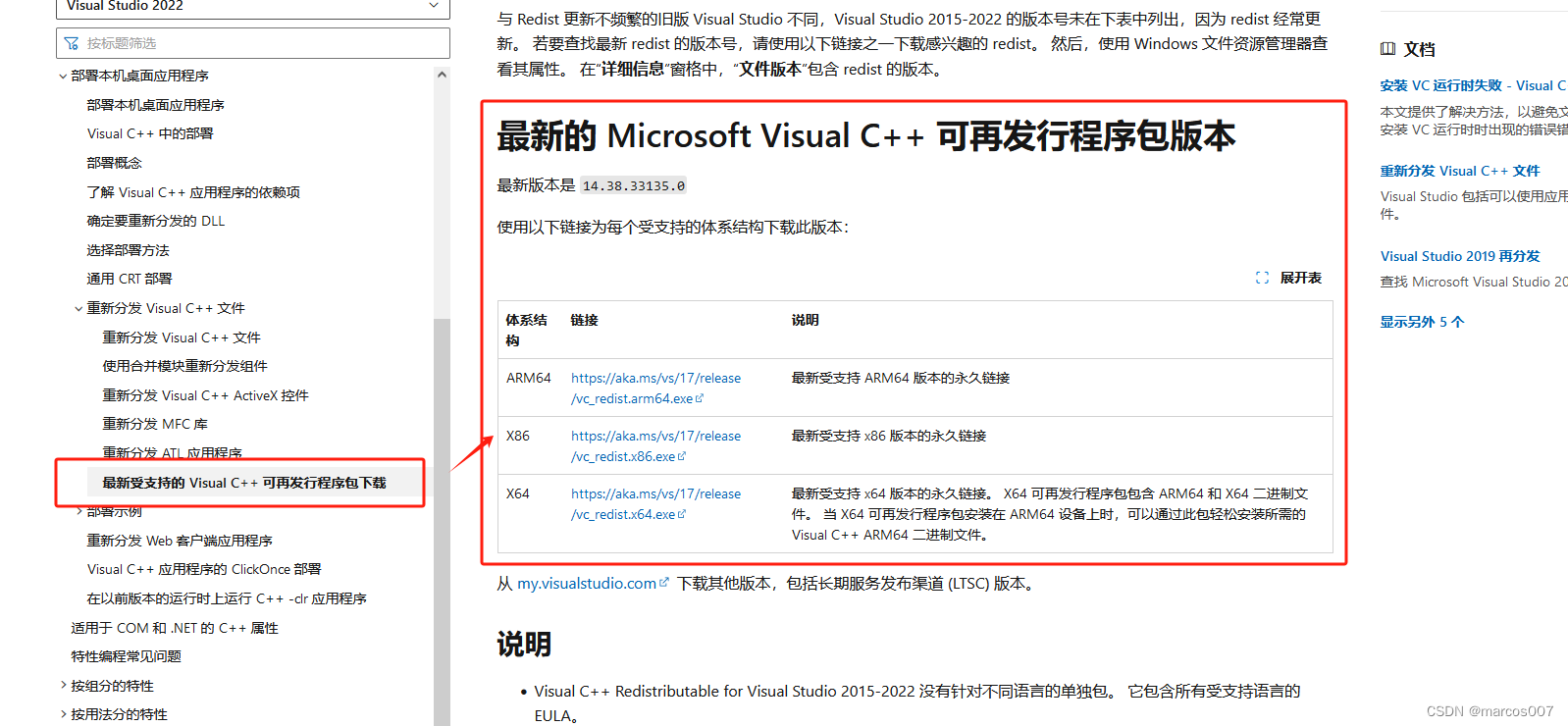1568x726 pixels.
Task: Open 重新分发 ATL 应用程序 tree item
Action: tap(172, 452)
